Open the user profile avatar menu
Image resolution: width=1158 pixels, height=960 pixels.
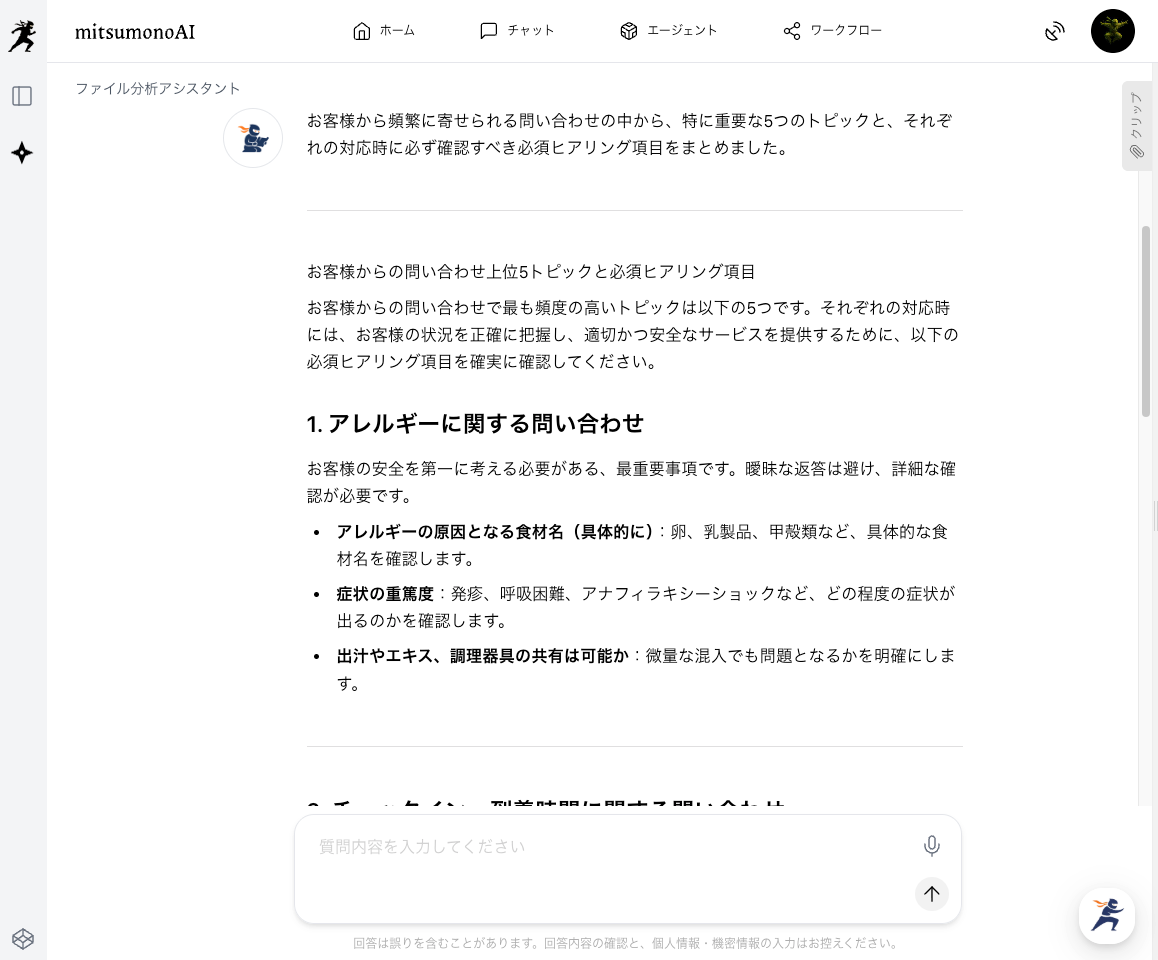coord(1112,31)
